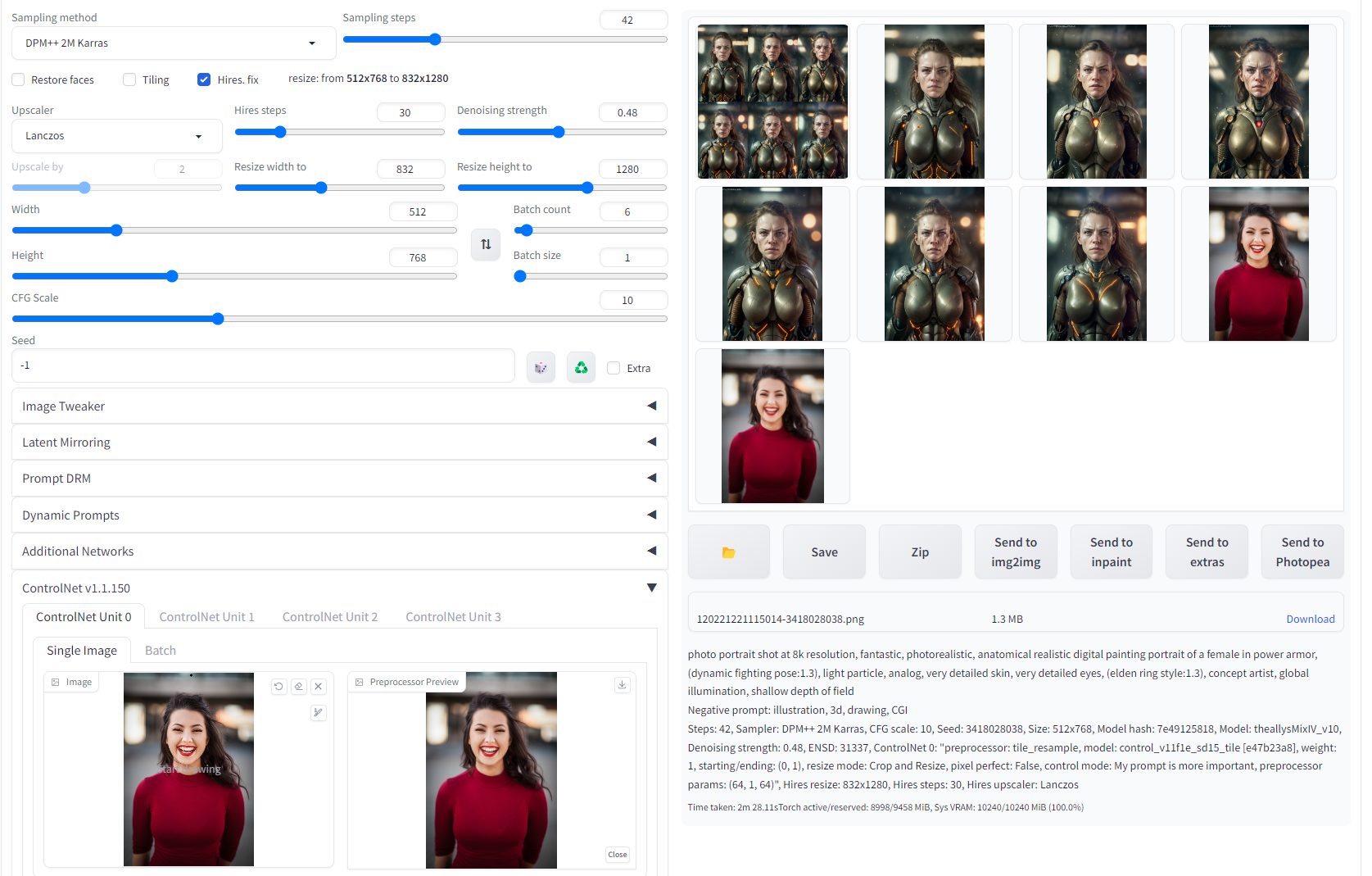Select the Batch tab in ControlNet

161,651
